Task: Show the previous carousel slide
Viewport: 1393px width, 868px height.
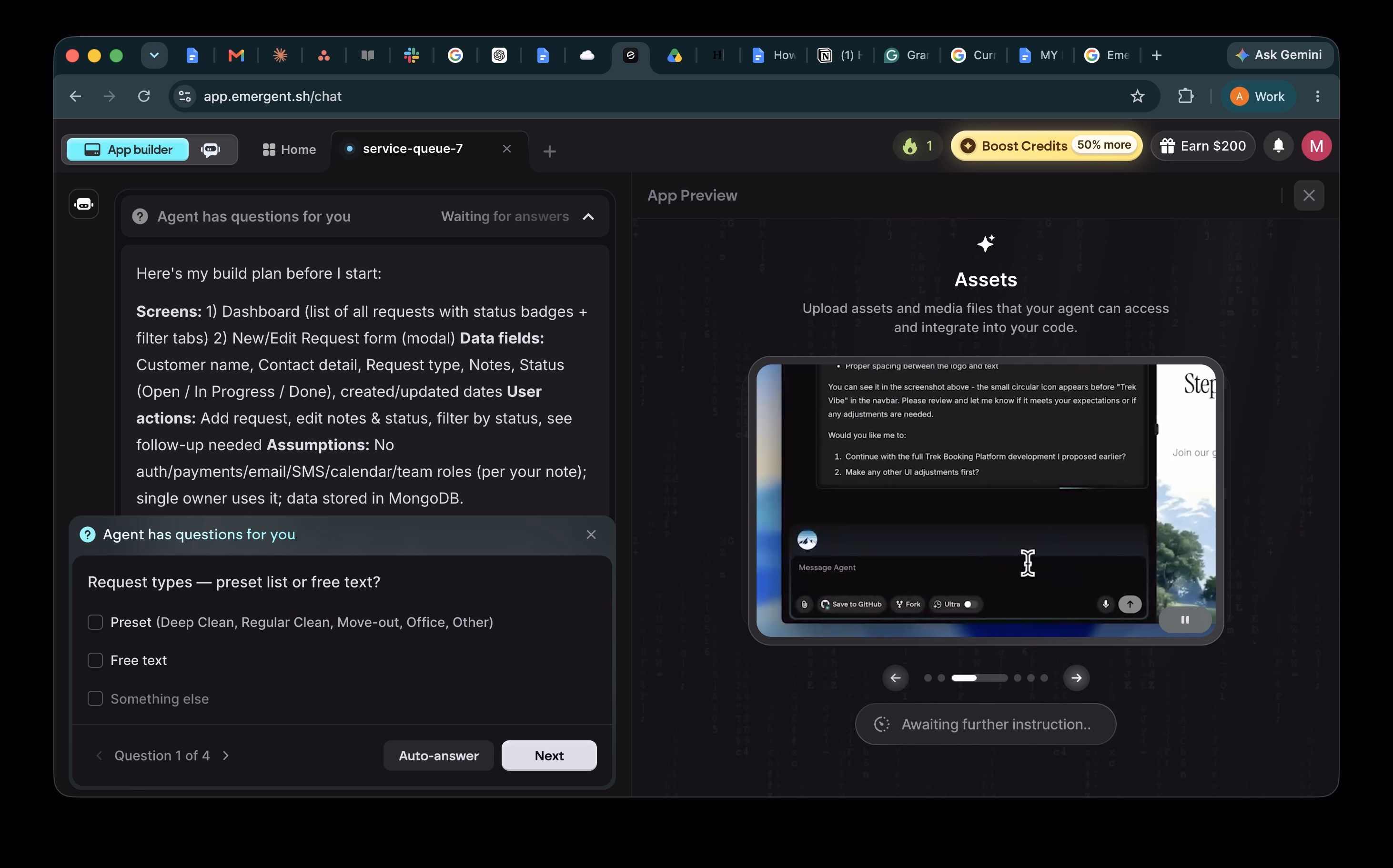Action: click(895, 678)
